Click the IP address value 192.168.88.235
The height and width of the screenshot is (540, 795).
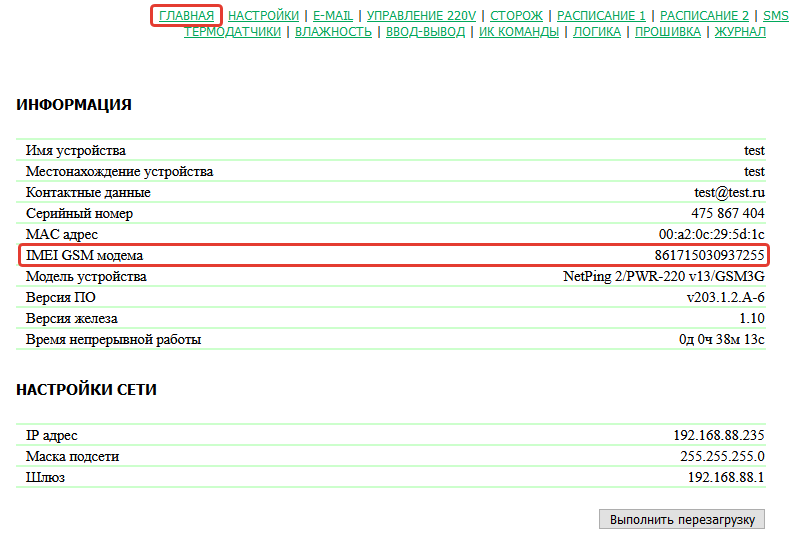click(718, 436)
